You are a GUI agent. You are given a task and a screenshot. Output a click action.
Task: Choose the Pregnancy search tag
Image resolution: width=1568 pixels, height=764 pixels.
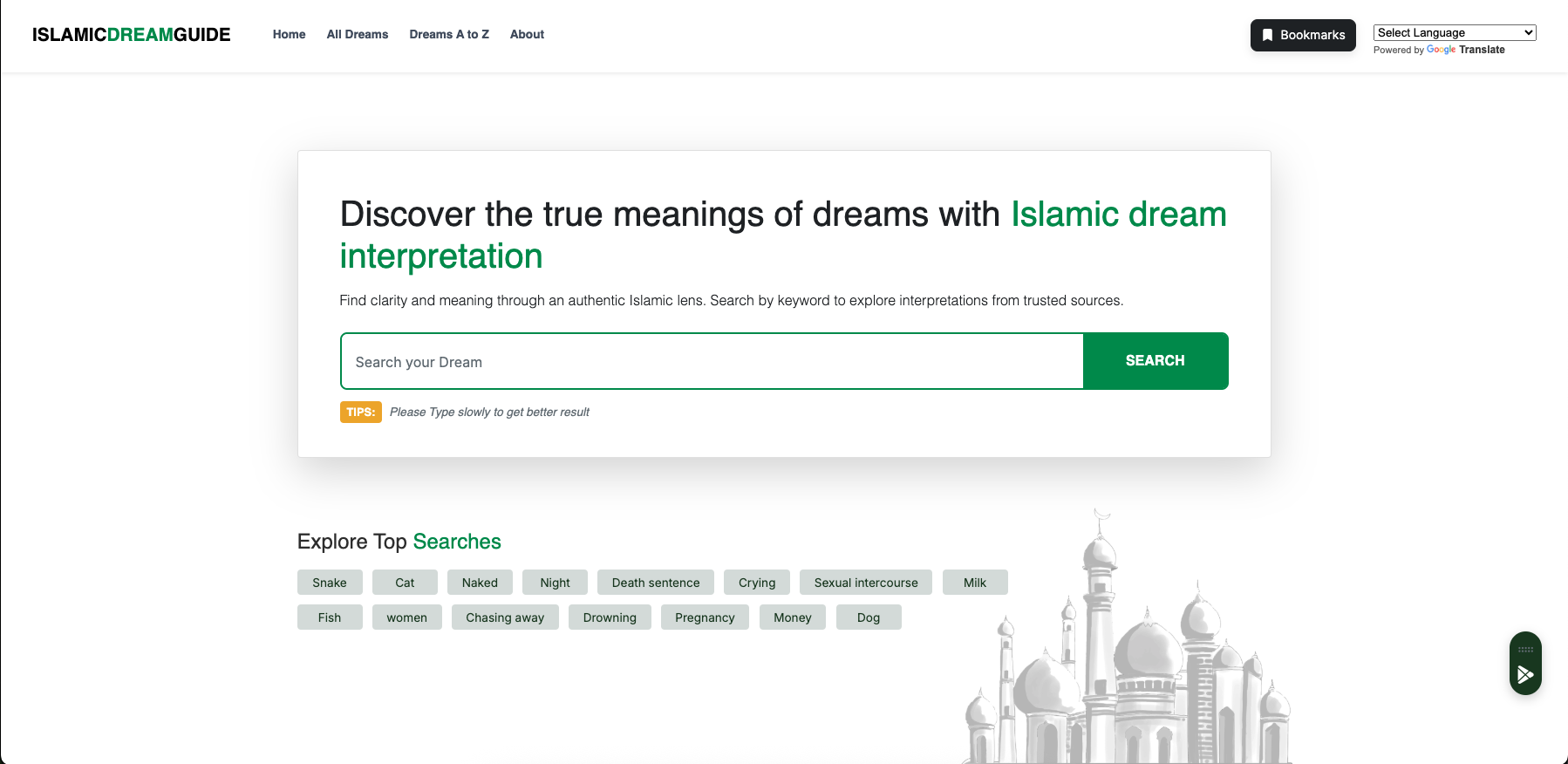coord(705,617)
